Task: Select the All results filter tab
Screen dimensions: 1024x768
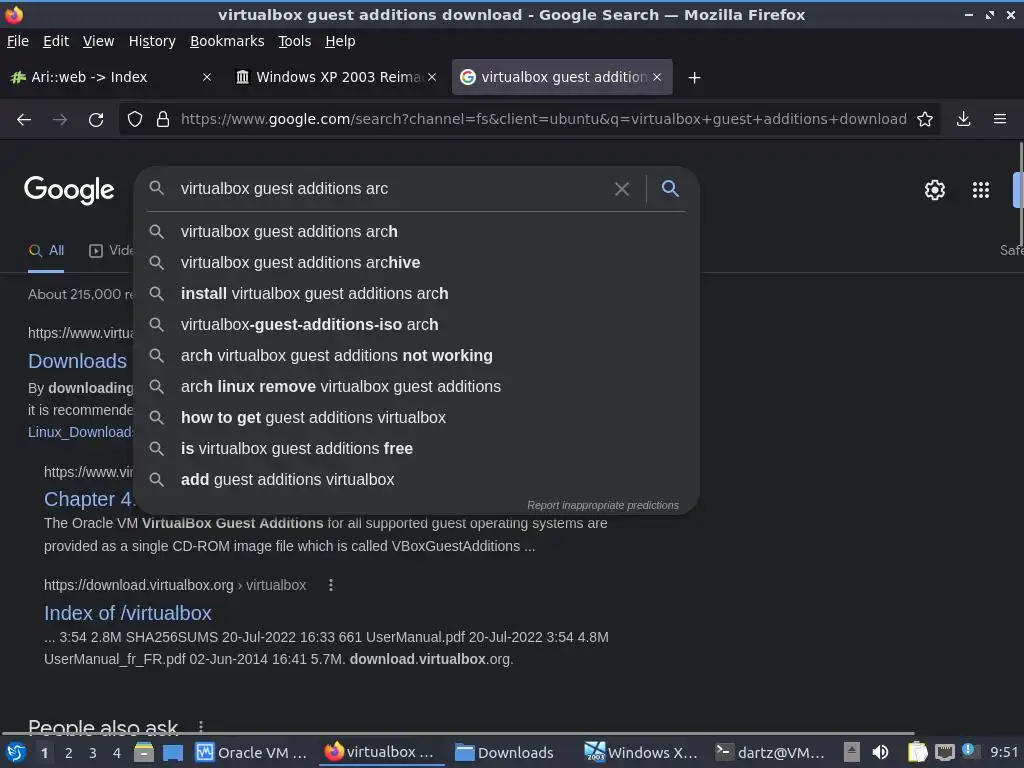Action: pos(46,251)
